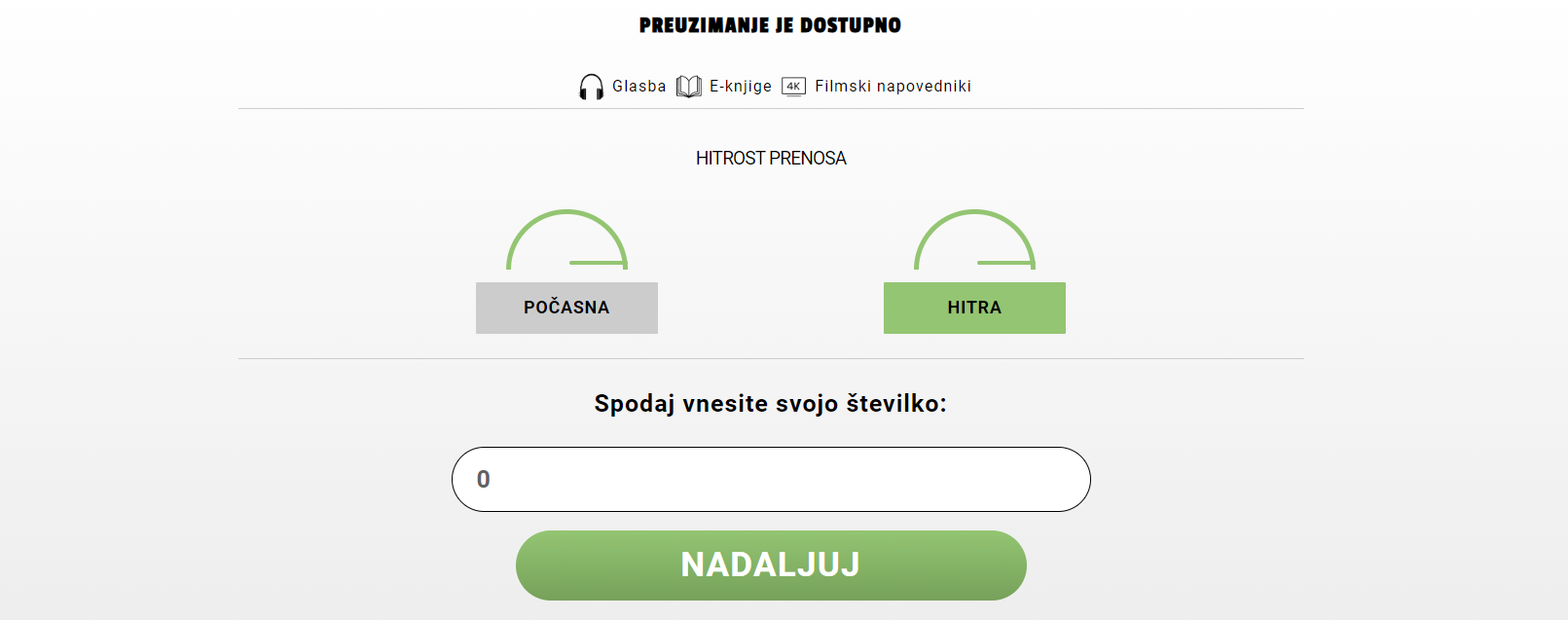This screenshot has height=620, width=1568.
Task: Click the PREUZIMANJE JE DOSTUPNO heading
Action: pos(770,25)
